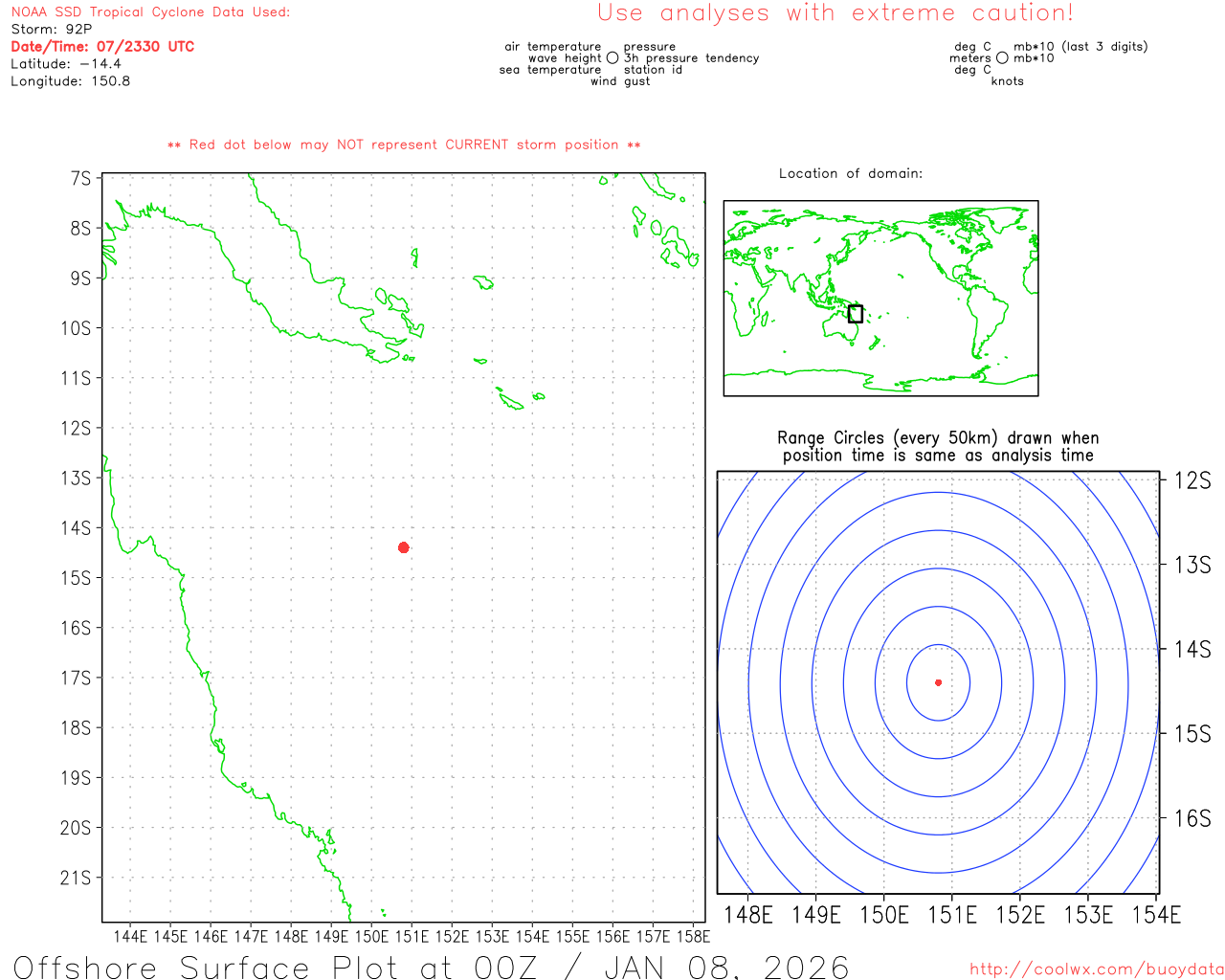This screenshot has height=980, width=1225.
Task: Click the '154E' label on range circles plot
Action: click(1157, 915)
